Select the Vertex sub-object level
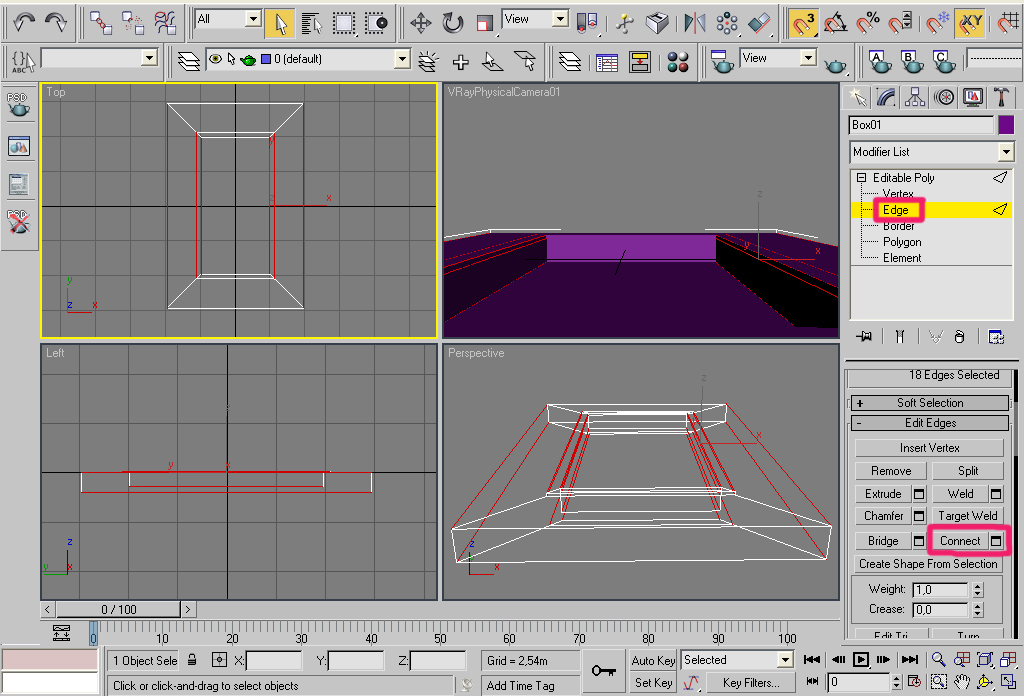This screenshot has height=696, width=1024. click(x=898, y=193)
